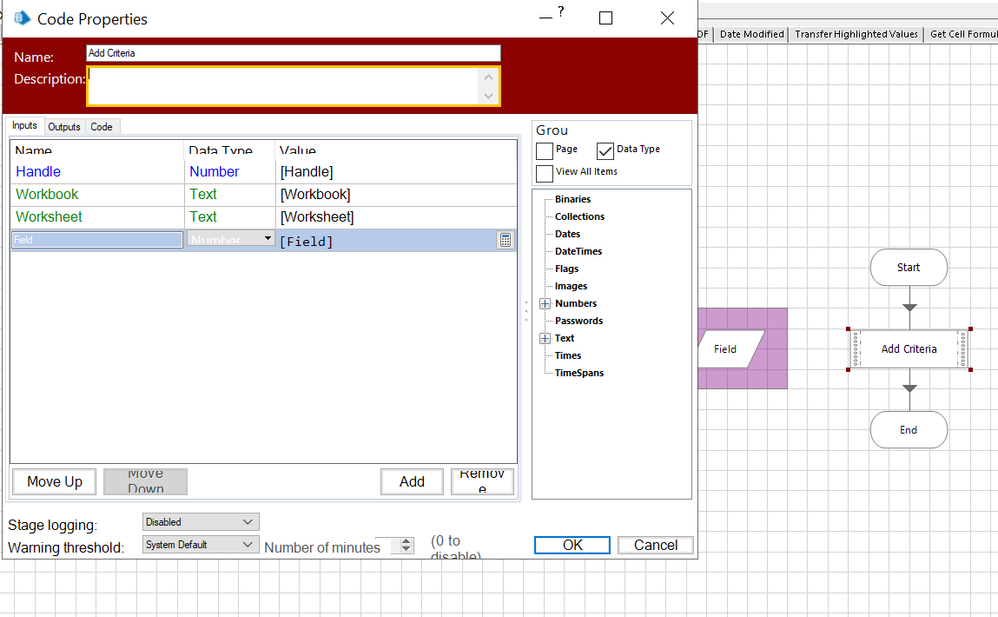998x617 pixels.
Task: Open the Warning threshold dropdown
Action: (200, 545)
